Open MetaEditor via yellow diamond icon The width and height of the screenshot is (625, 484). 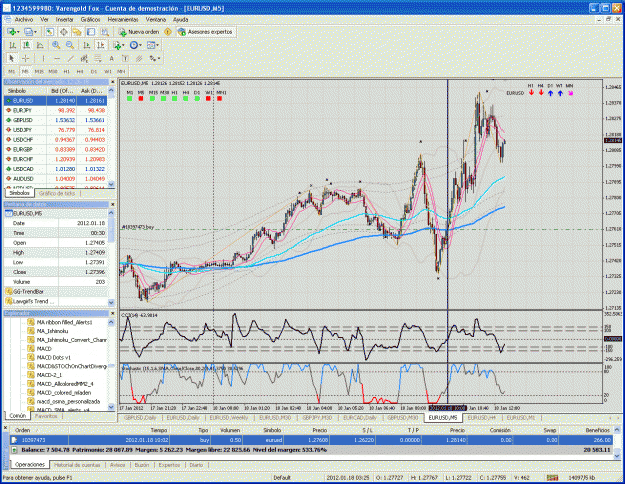pos(168,32)
